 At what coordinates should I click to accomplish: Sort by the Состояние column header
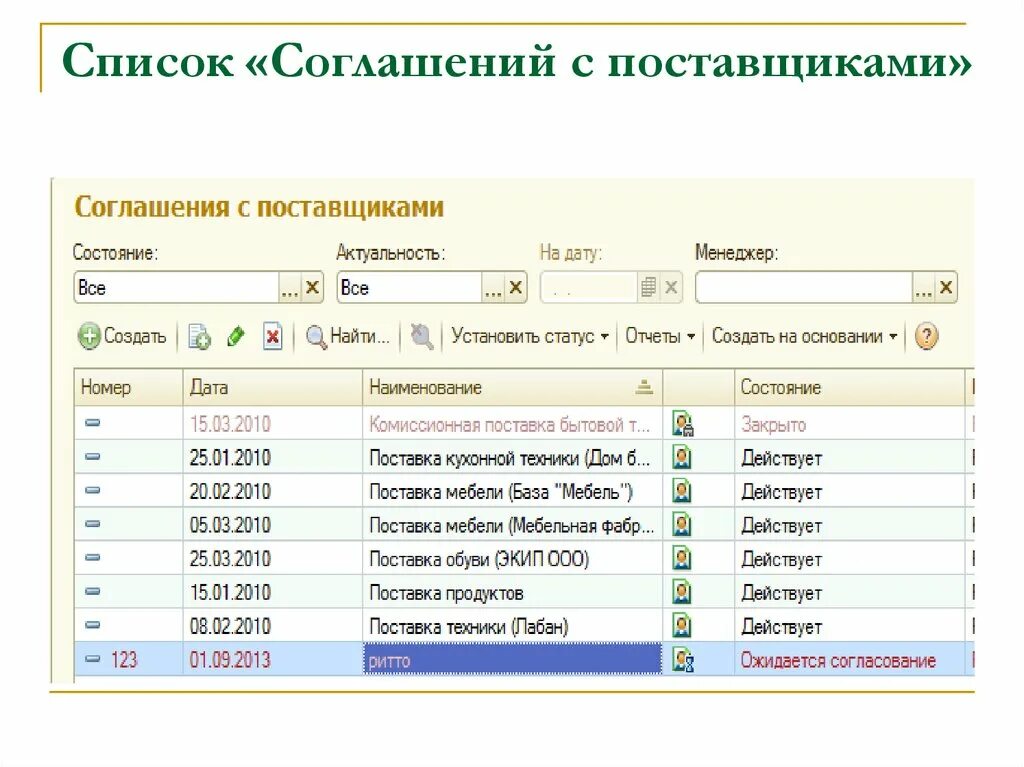tap(850, 387)
